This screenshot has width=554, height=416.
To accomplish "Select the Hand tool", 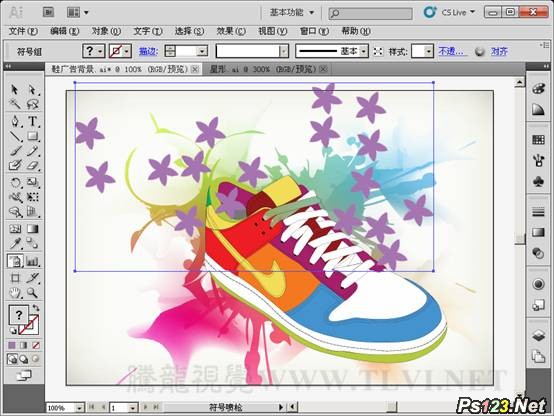I will pos(14,293).
